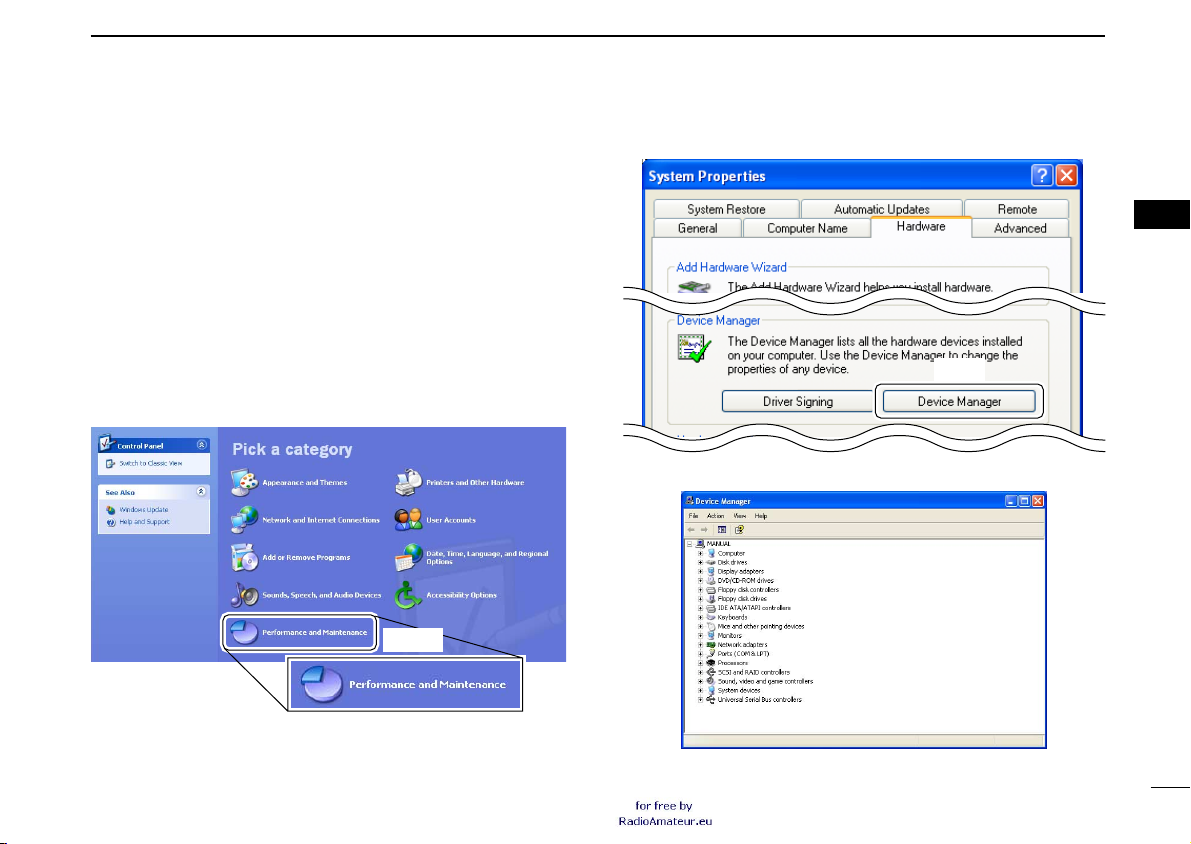This screenshot has width=1191, height=844.
Task: Open the Accessibility Options wheelchair icon
Action: [409, 595]
